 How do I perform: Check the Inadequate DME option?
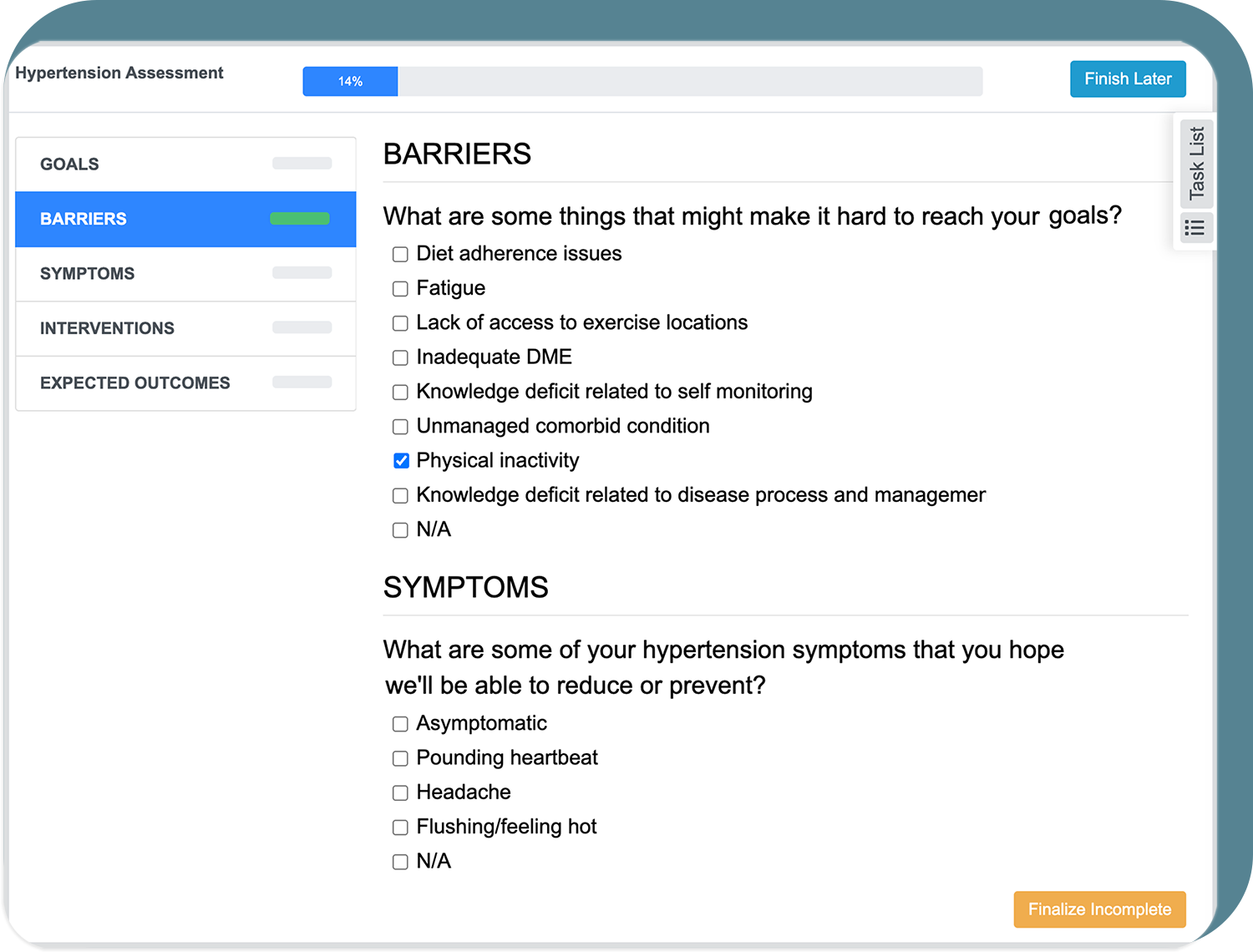click(x=400, y=357)
